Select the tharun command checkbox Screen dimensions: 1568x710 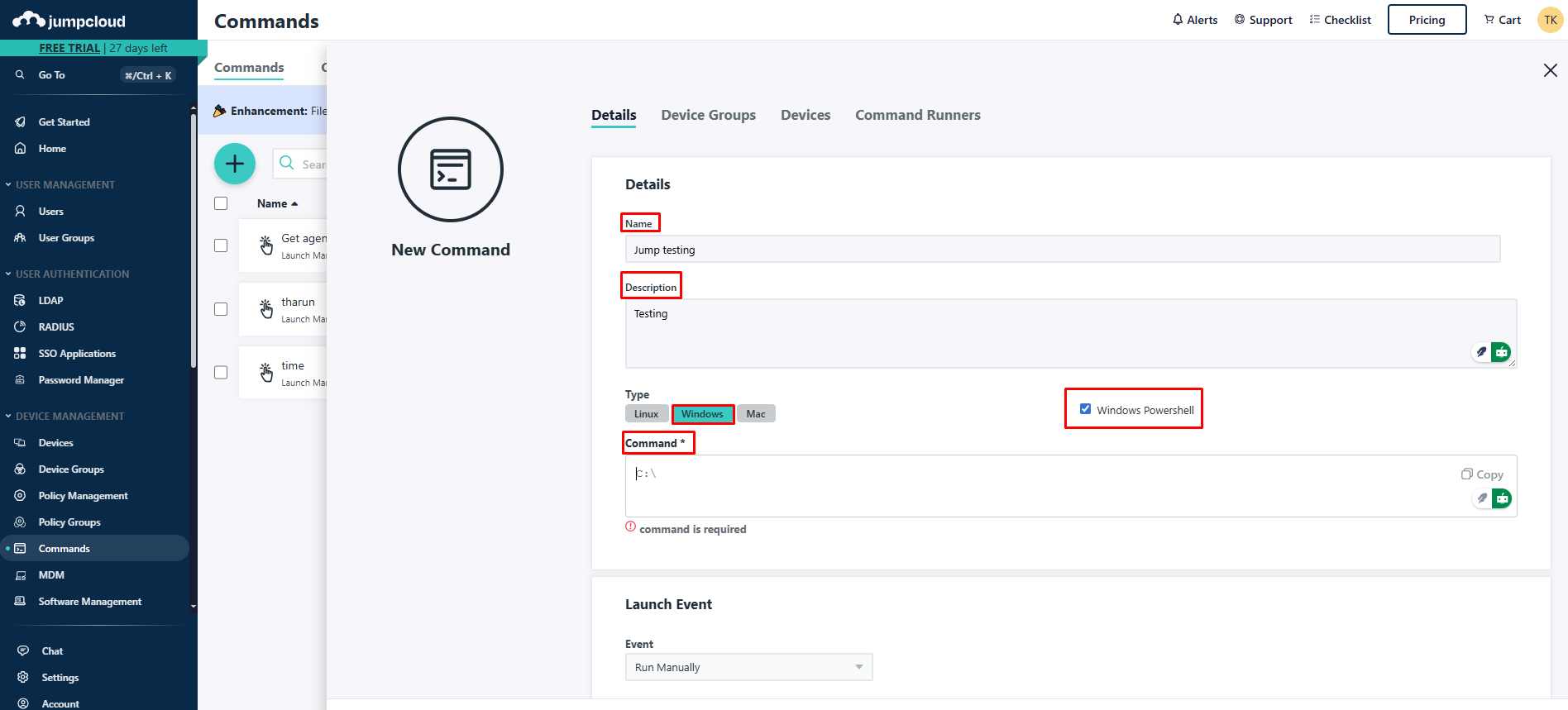(x=221, y=309)
